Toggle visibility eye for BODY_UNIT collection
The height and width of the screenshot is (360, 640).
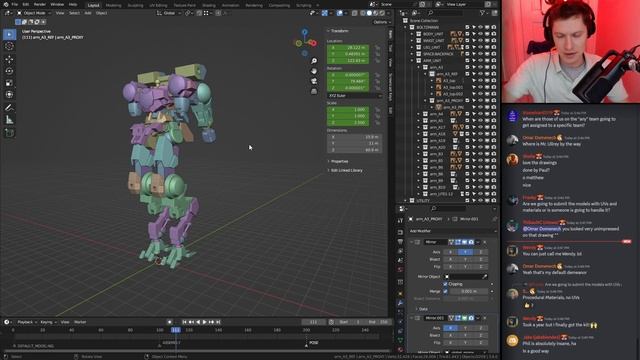pyautogui.click(x=480, y=34)
